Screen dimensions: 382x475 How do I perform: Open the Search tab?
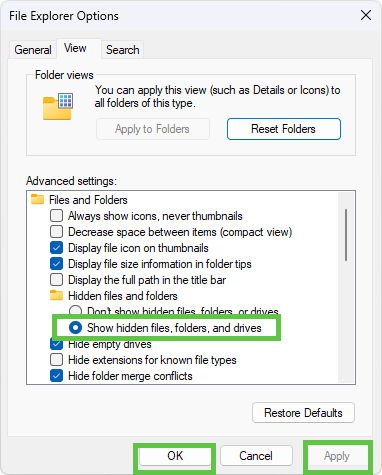tap(123, 50)
